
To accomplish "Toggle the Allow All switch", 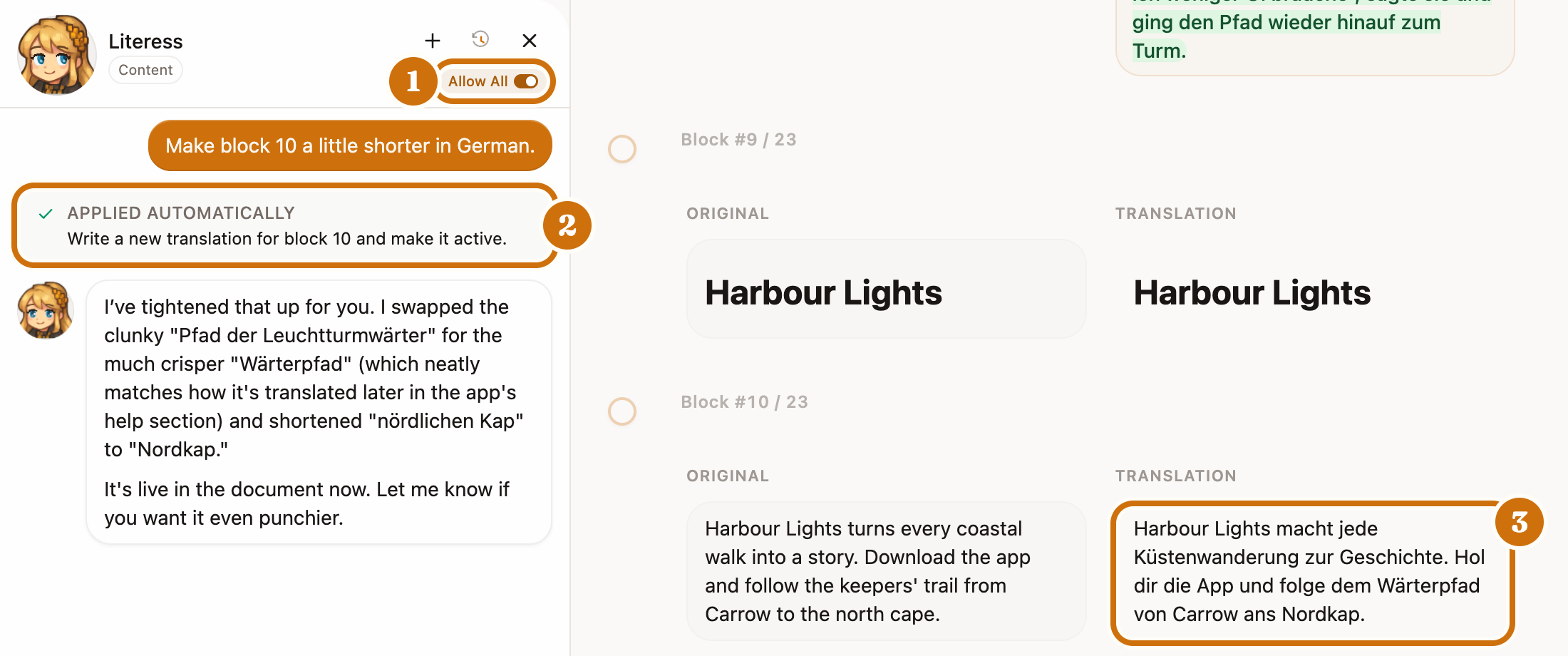I will click(x=526, y=81).
